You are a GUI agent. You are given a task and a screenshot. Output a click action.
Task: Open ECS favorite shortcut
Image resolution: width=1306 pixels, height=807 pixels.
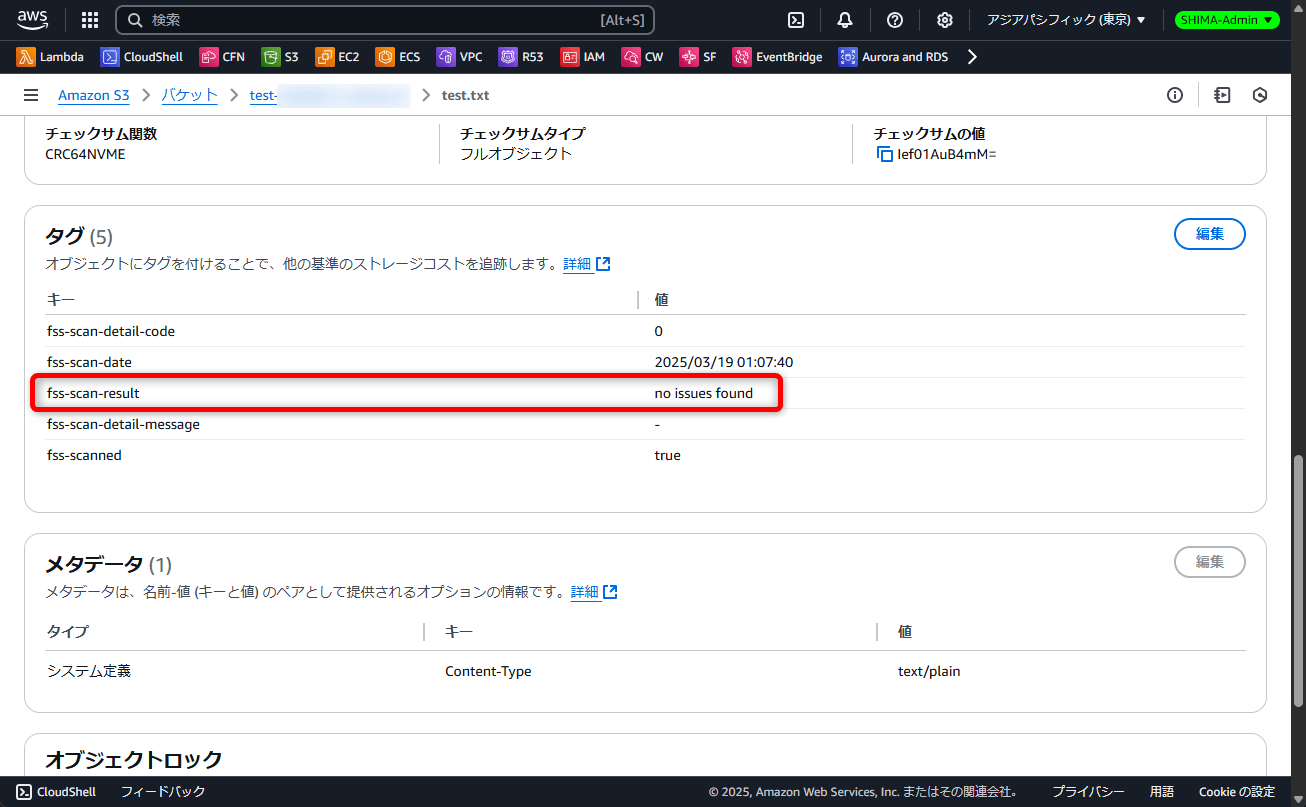tap(398, 57)
